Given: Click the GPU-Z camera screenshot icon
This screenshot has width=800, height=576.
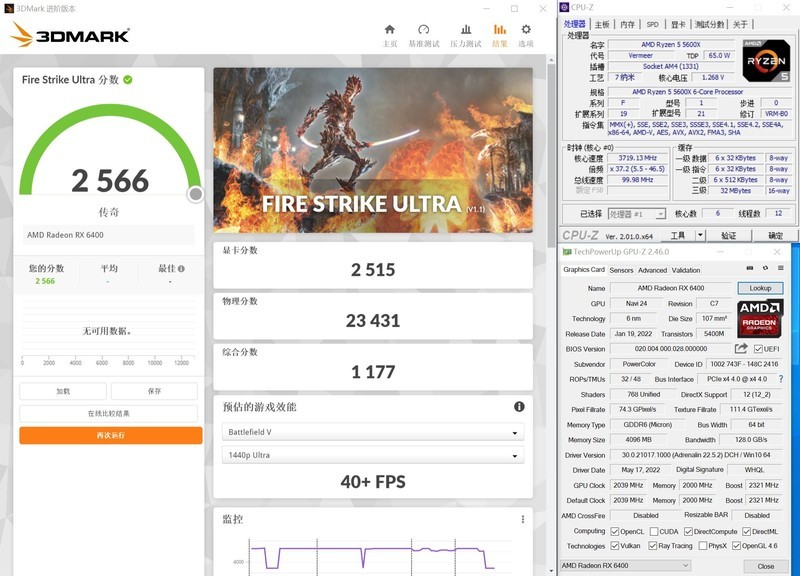Looking at the screenshot, I should click(749, 270).
